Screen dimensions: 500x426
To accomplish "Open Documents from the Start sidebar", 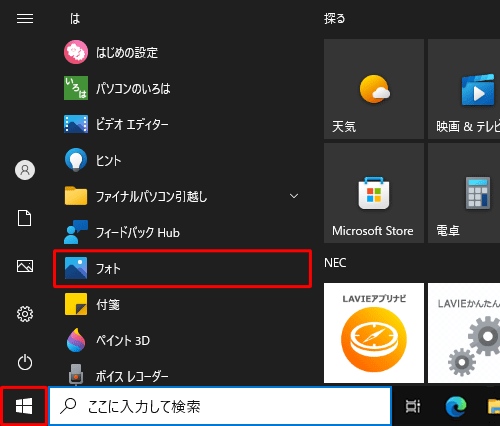I will pos(25,218).
